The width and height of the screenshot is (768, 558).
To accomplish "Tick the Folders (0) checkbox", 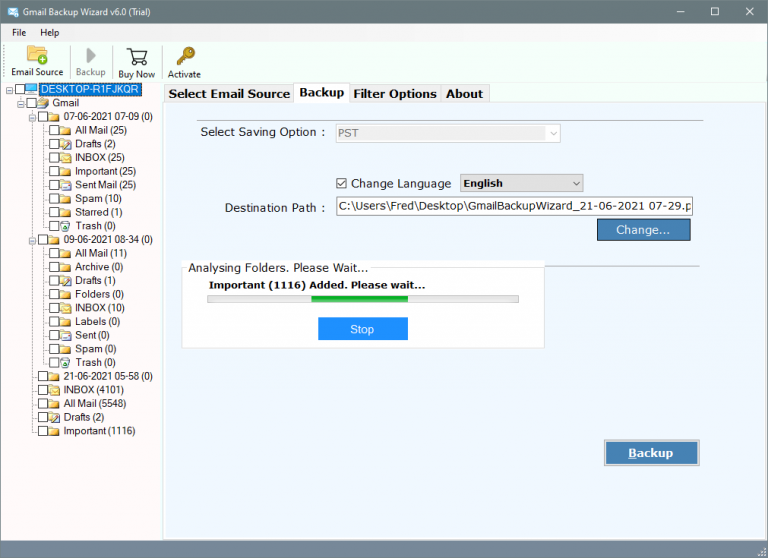I will (54, 294).
